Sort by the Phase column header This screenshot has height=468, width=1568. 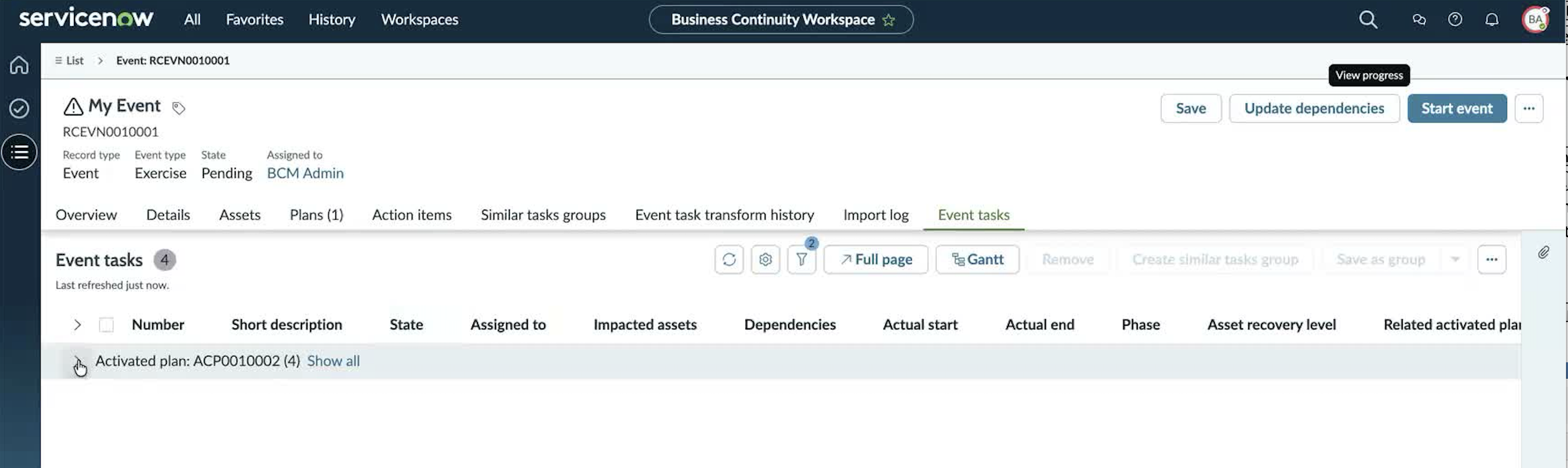1141,325
